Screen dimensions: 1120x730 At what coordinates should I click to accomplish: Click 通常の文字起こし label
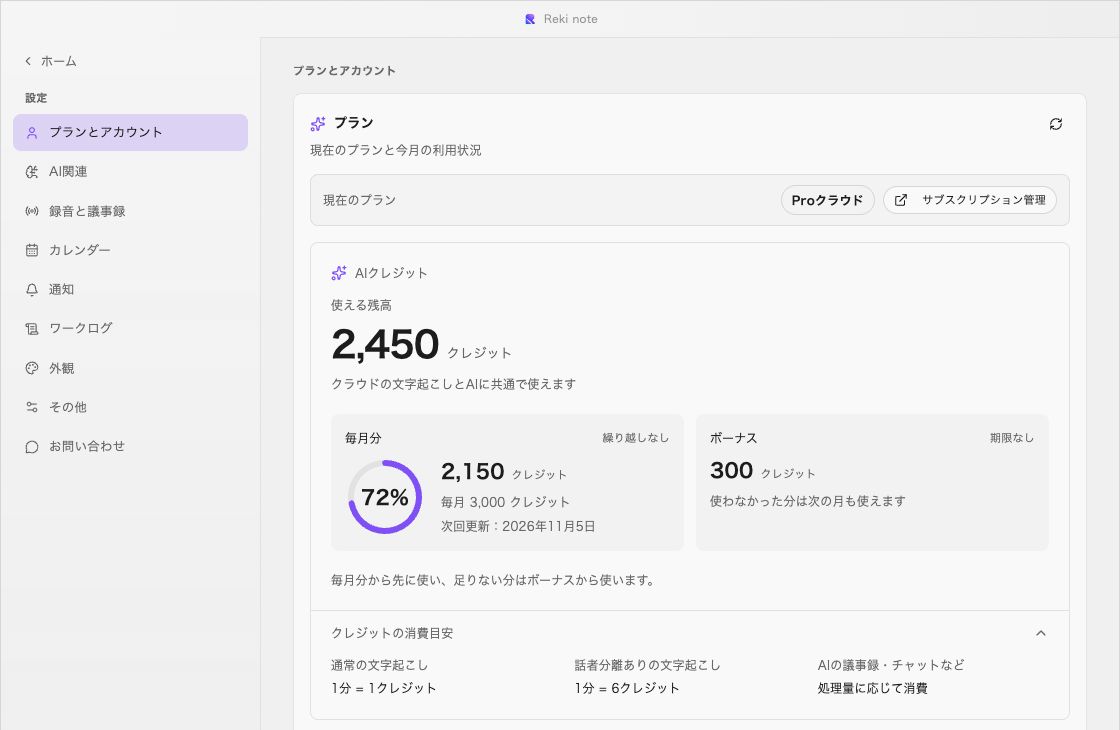pyautogui.click(x=379, y=665)
